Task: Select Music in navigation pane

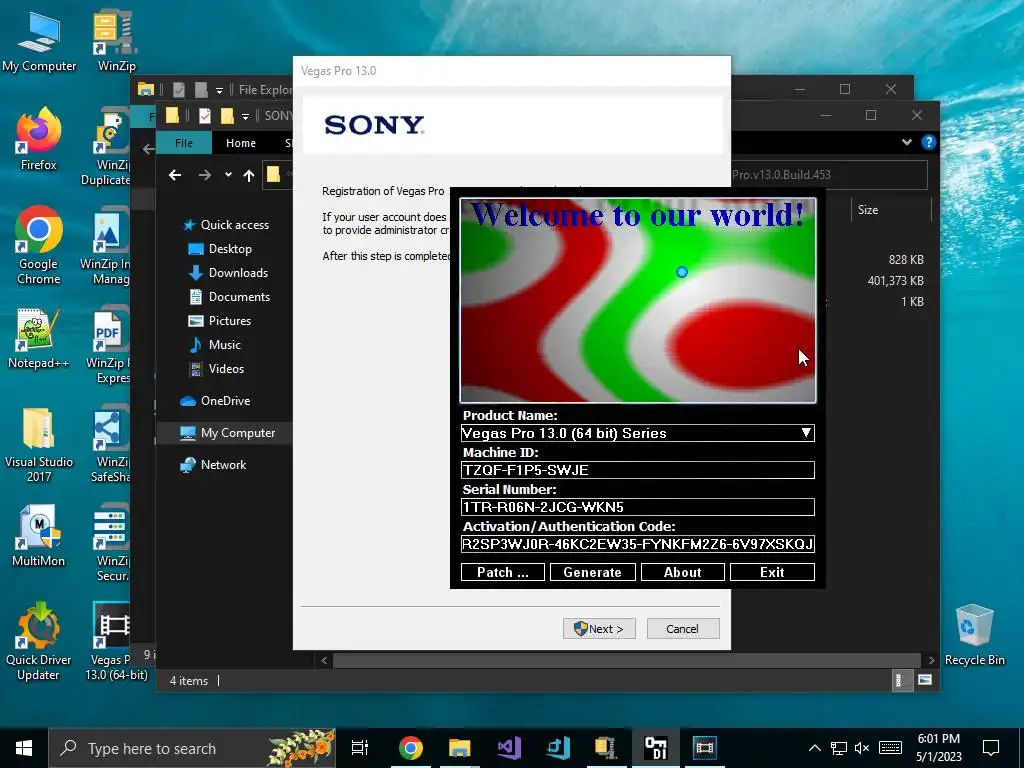Action: tap(224, 345)
